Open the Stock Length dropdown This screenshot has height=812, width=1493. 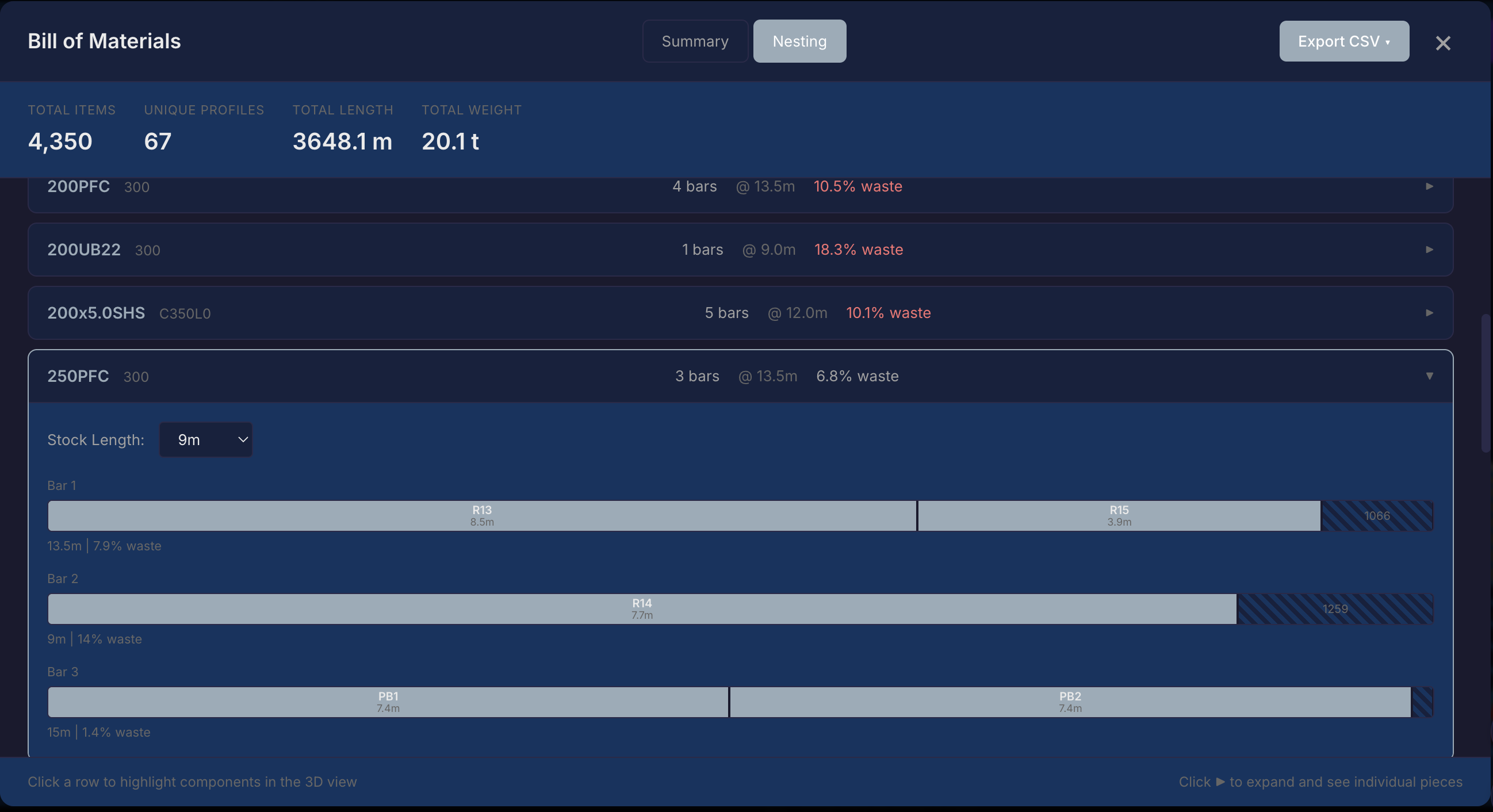[206, 439]
